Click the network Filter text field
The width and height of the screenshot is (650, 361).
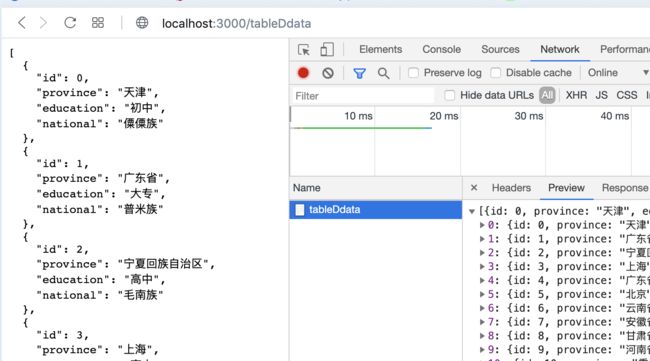click(363, 96)
